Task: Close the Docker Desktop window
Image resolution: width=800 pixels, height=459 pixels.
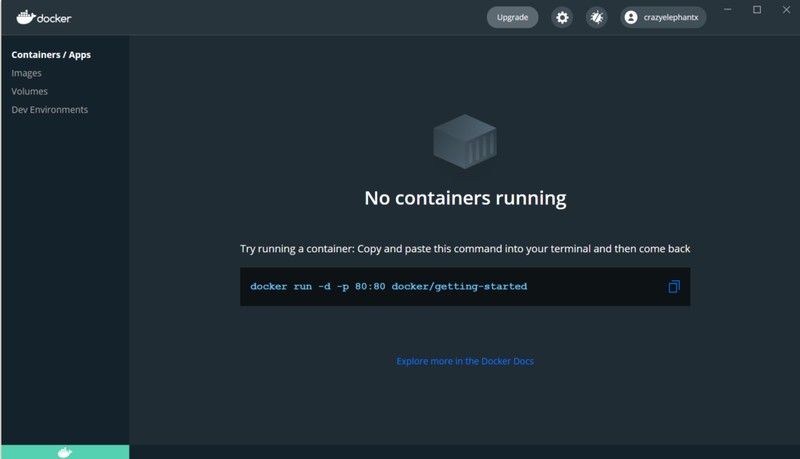Action: pos(786,9)
